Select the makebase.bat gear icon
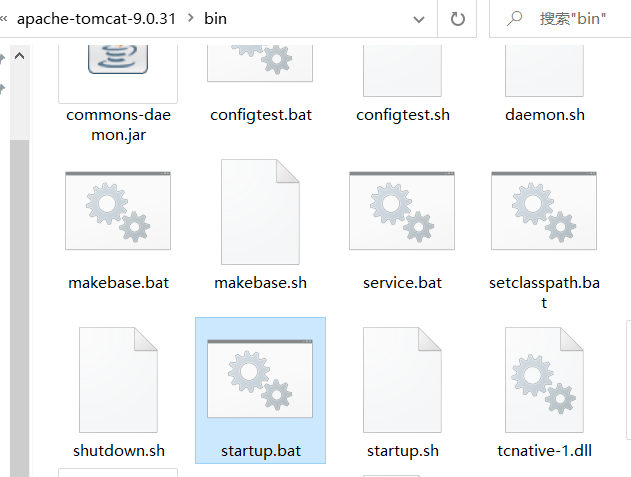This screenshot has height=477, width=631. tap(118, 211)
